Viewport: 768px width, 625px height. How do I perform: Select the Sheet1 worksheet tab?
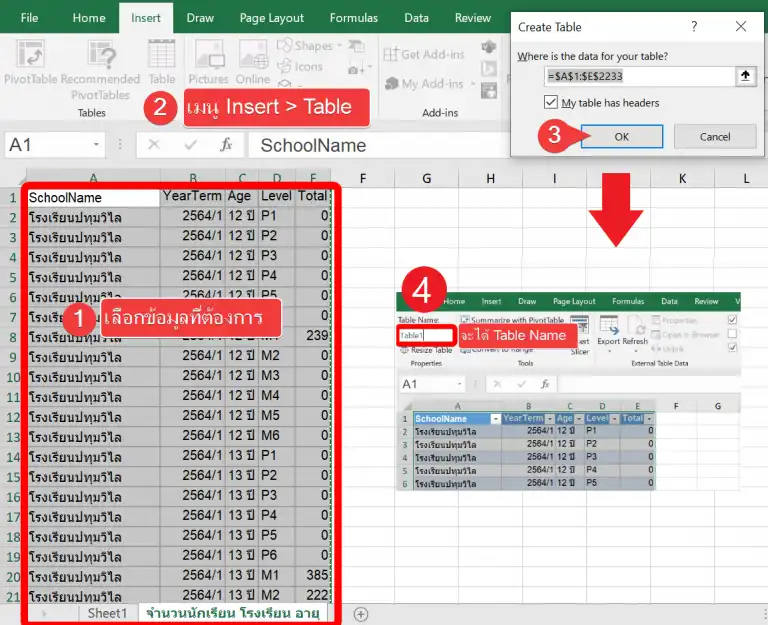tap(107, 613)
